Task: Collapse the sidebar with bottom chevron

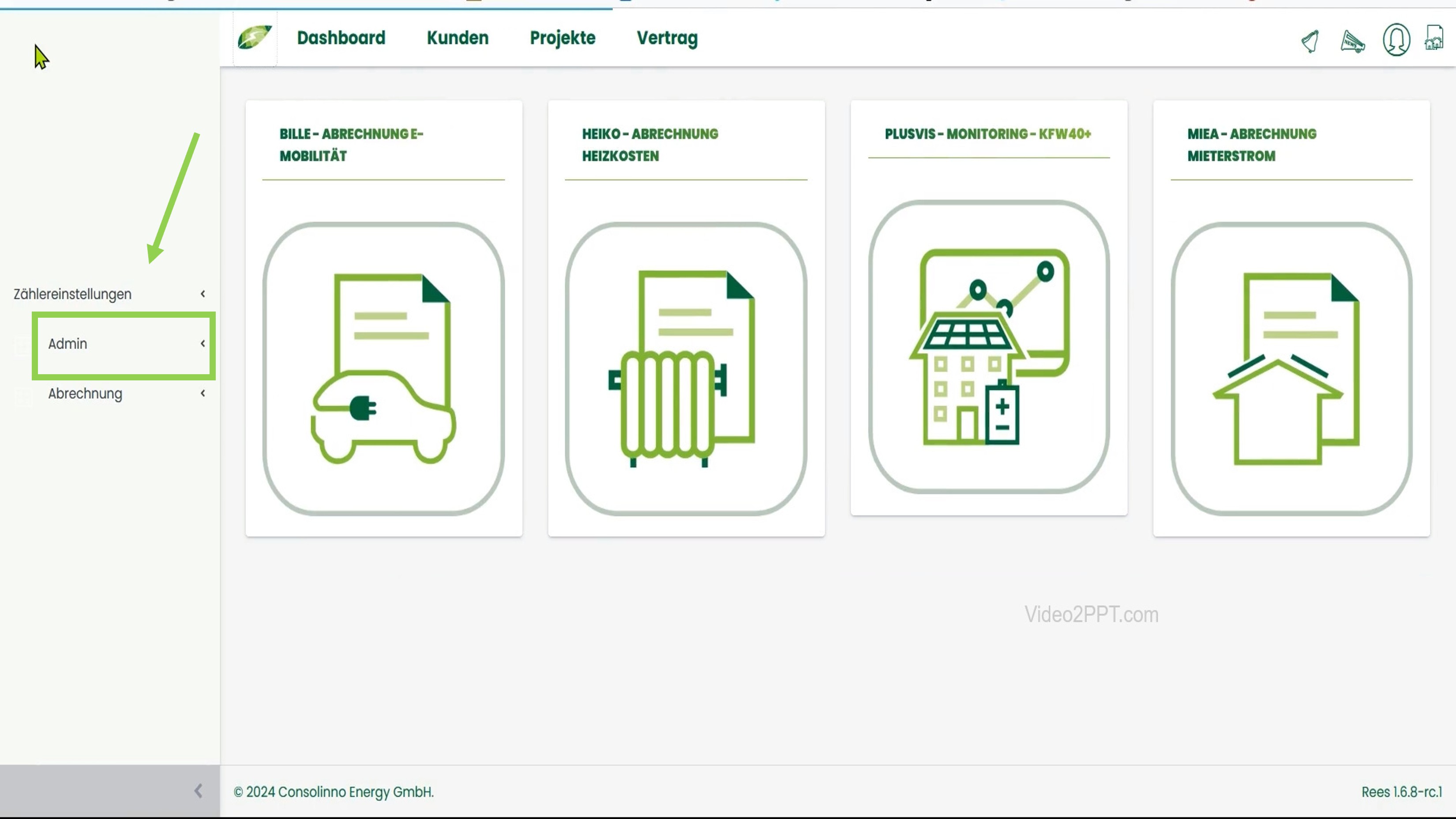Action: tap(198, 791)
